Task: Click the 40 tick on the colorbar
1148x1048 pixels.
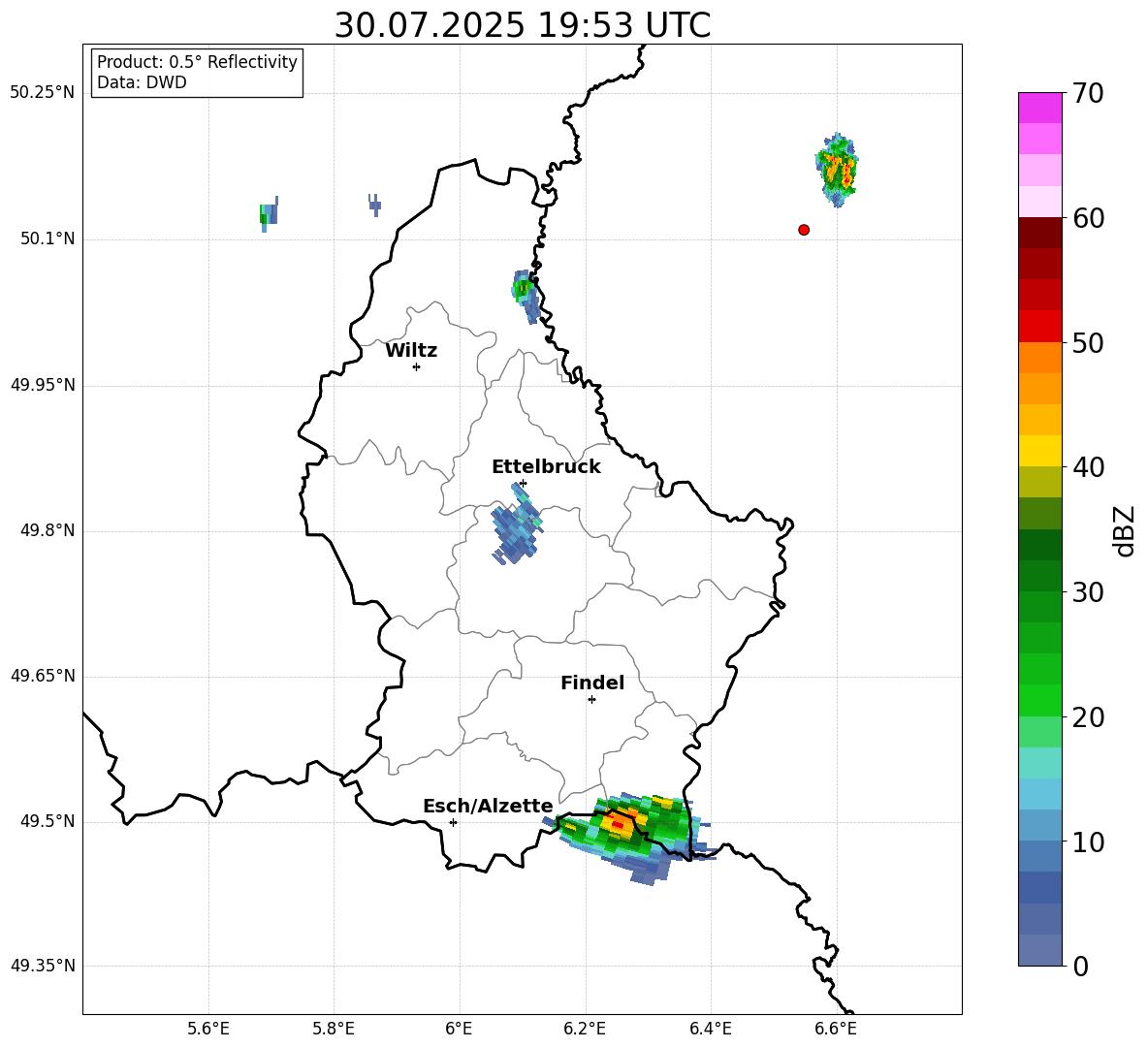Action: click(1087, 467)
